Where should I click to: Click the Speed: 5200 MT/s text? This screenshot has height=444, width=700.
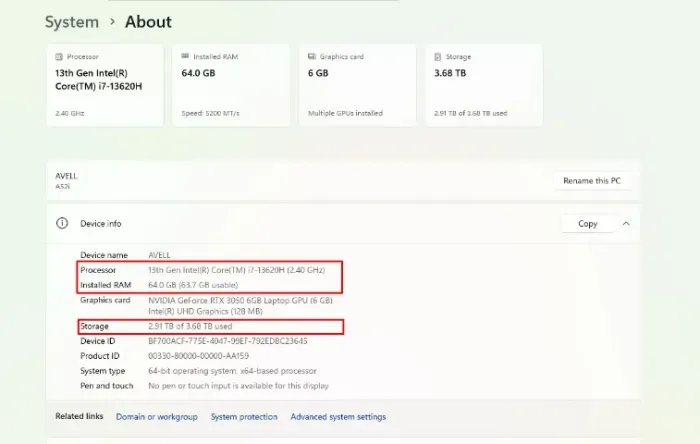coord(210,113)
